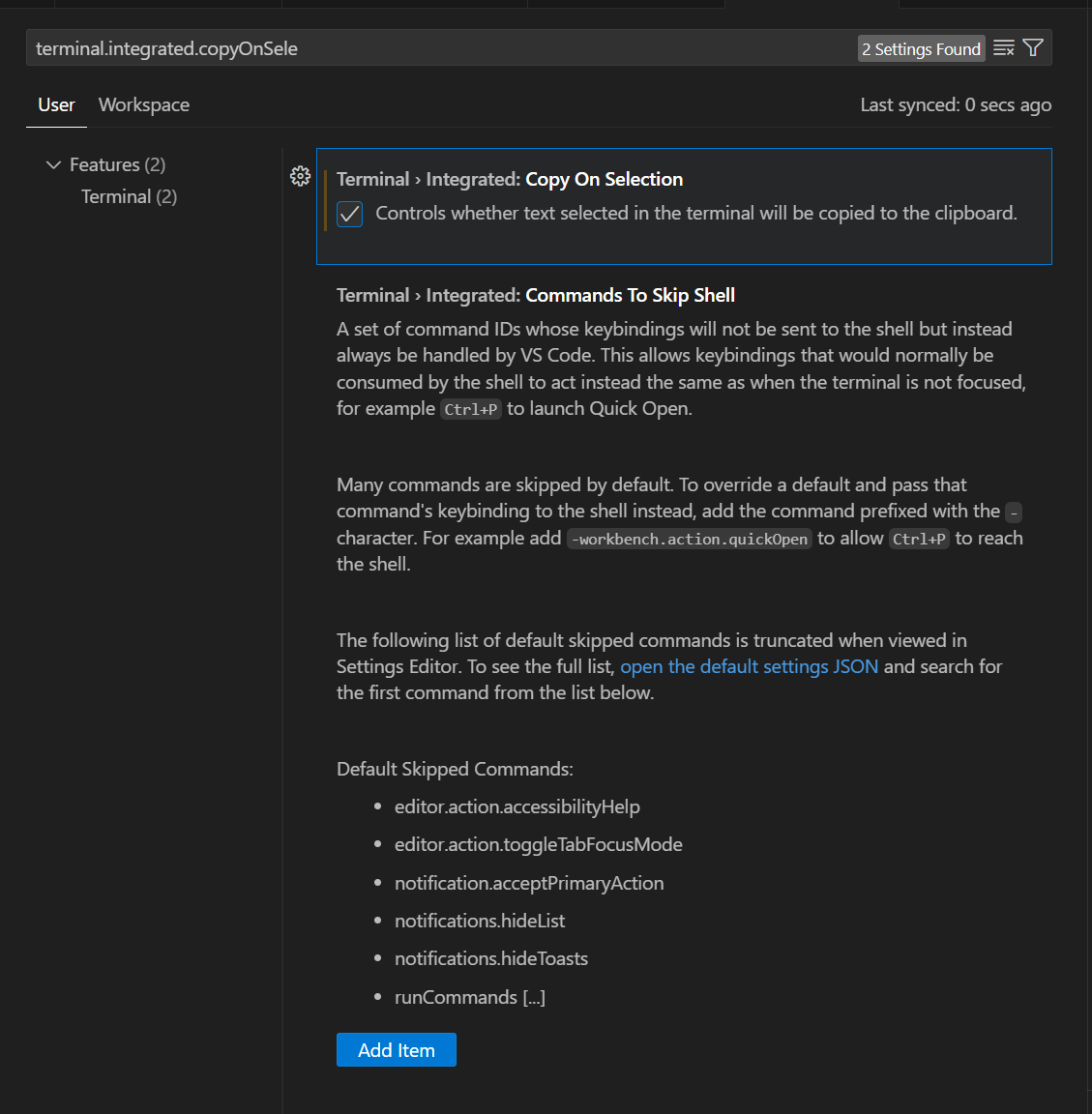Click the 'Last synced: 0 secs ago' text
This screenshot has width=1092, height=1114.
click(x=956, y=105)
